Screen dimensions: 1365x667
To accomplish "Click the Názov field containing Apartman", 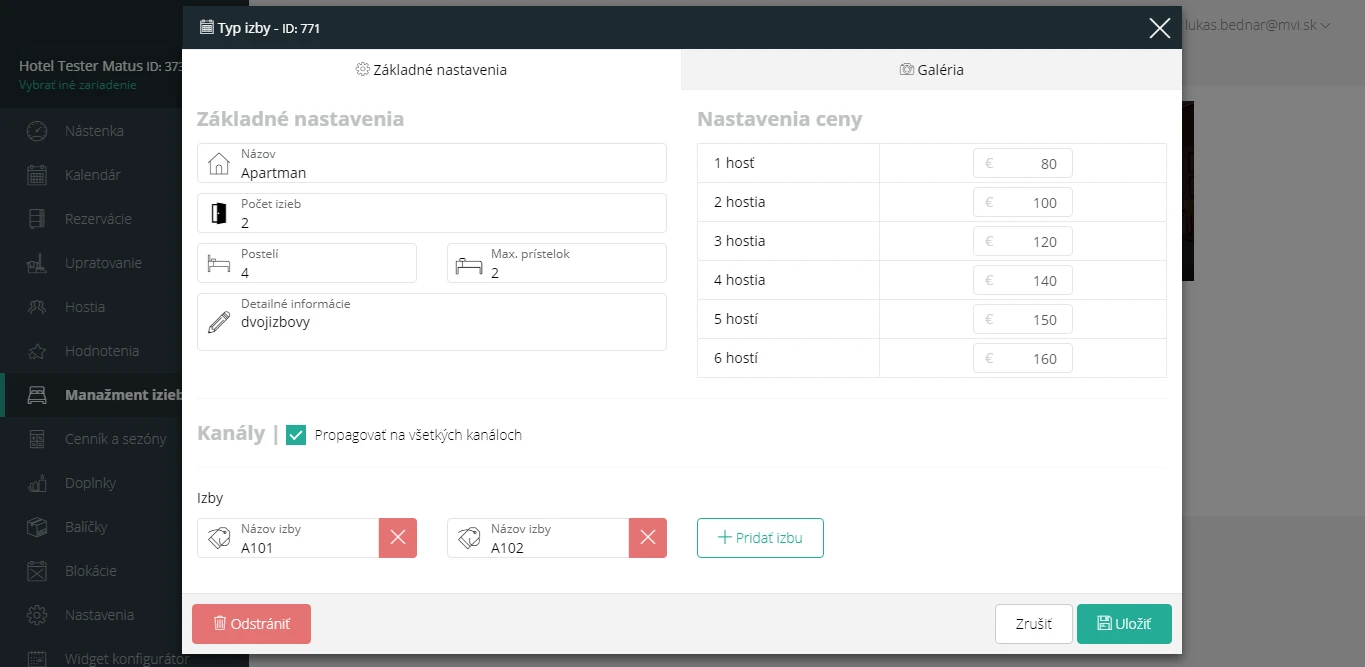I will [x=432, y=163].
